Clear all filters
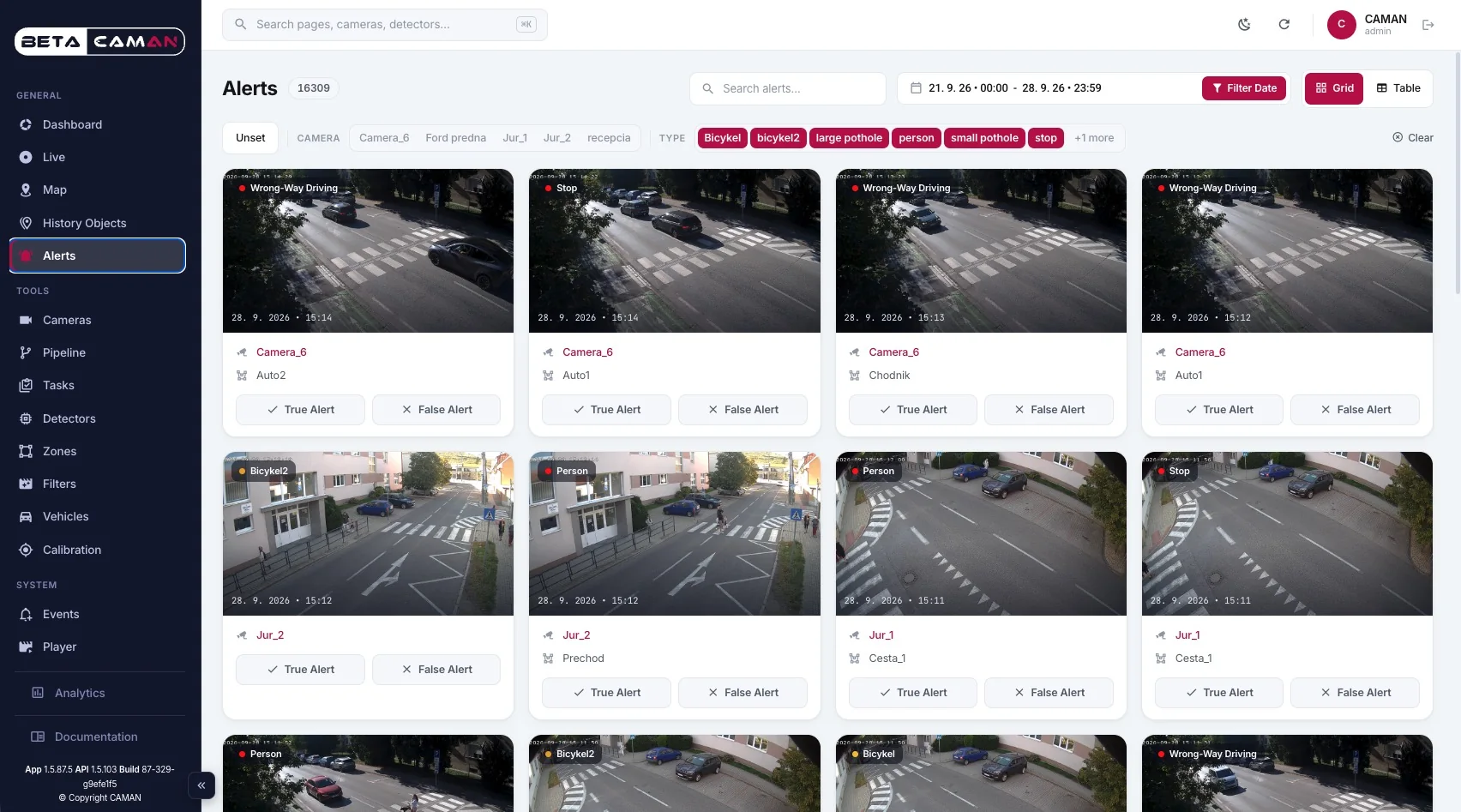This screenshot has width=1461, height=812. point(1412,138)
